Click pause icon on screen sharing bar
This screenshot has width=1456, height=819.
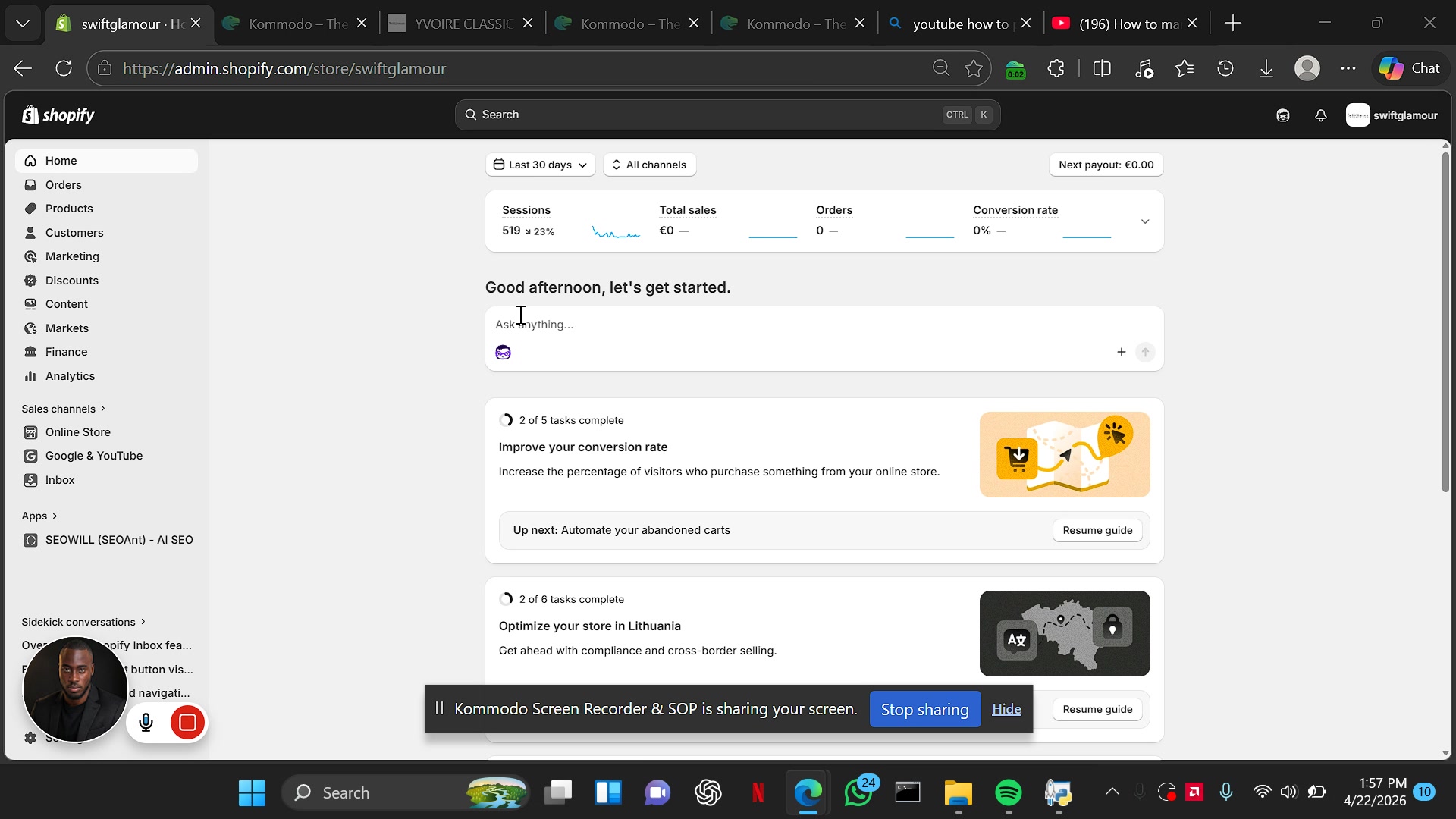[x=439, y=708]
